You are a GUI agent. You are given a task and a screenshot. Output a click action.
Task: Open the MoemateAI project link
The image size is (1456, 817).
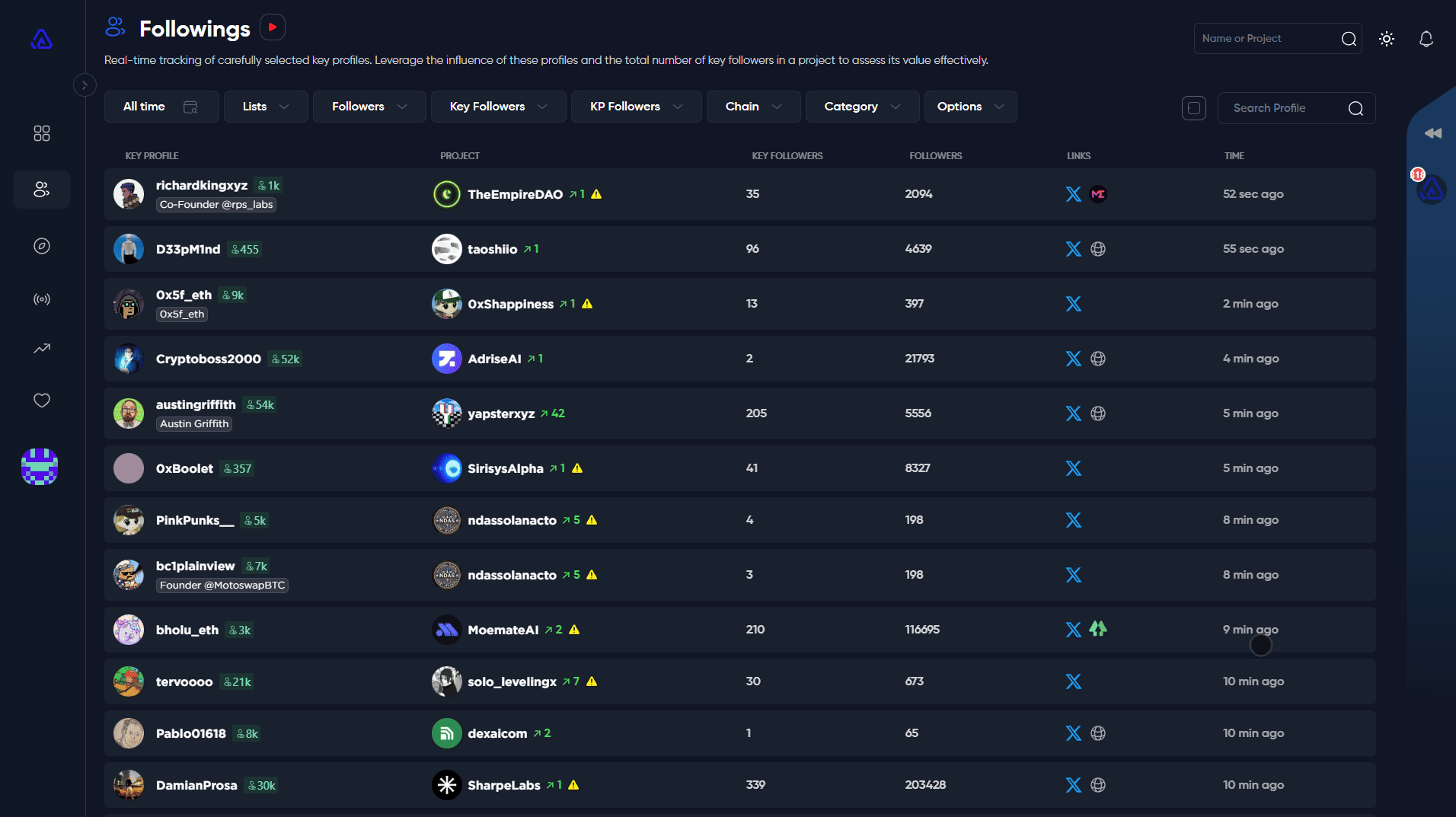click(x=503, y=630)
